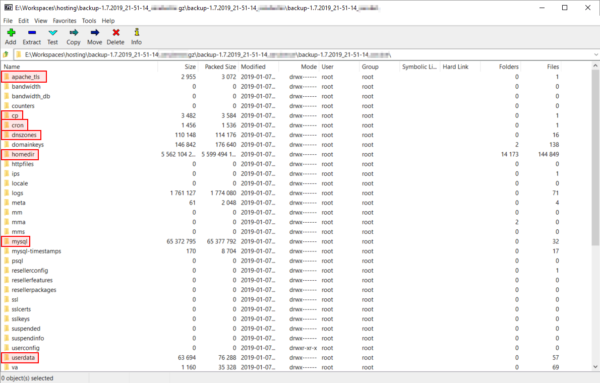Image resolution: width=600 pixels, height=383 pixels.
Task: Select the resellerfeatures folder name
Action: pyautogui.click(x=32, y=280)
